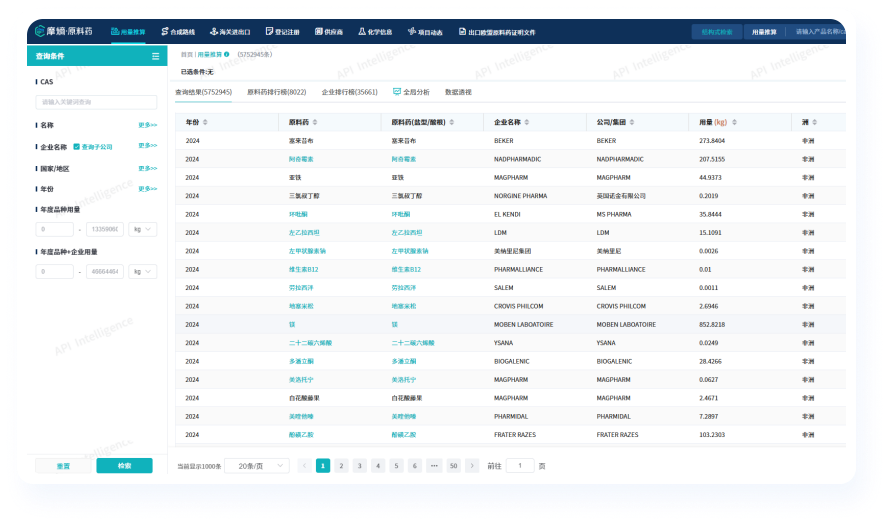Viewport: 889px width, 525px height.
Task: Click the previous page arrow in pagination
Action: coord(304,465)
